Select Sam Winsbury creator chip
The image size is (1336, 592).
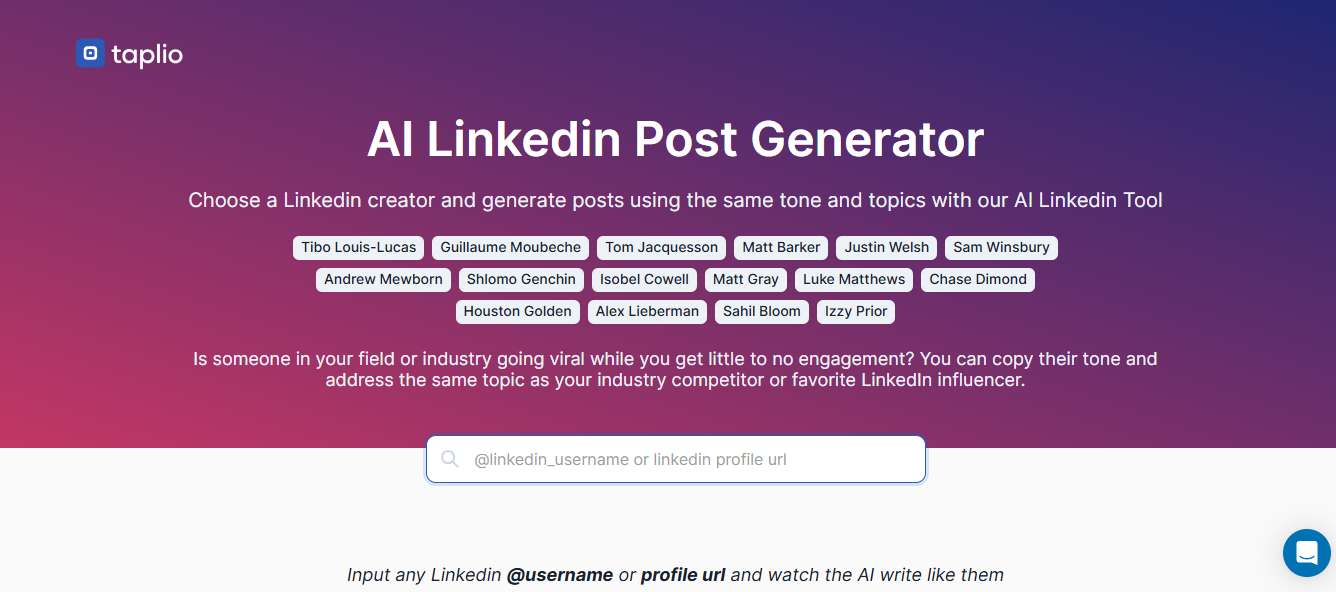1001,247
